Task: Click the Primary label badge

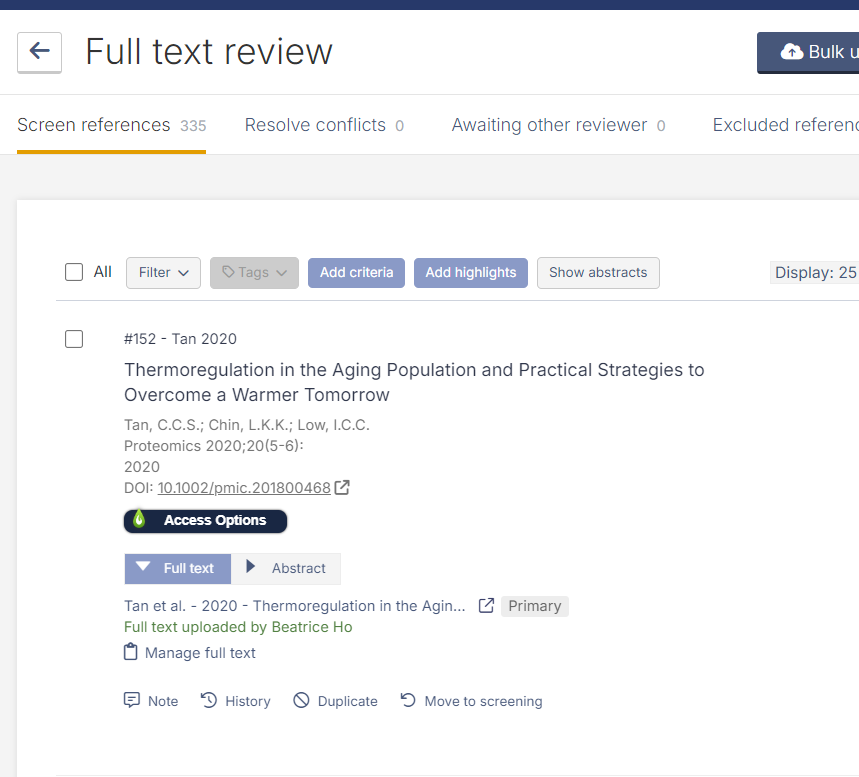Action: (535, 606)
